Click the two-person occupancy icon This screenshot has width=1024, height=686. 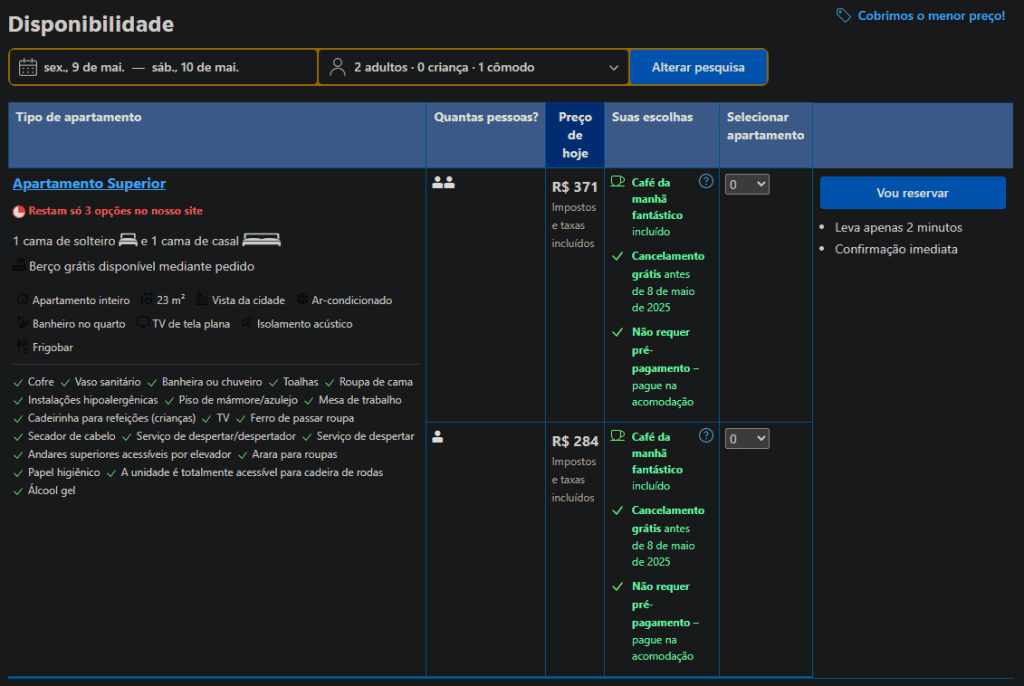click(443, 183)
